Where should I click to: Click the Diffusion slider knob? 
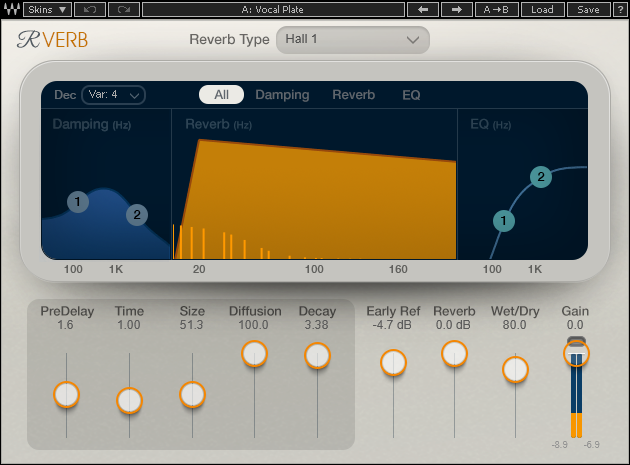click(x=254, y=354)
